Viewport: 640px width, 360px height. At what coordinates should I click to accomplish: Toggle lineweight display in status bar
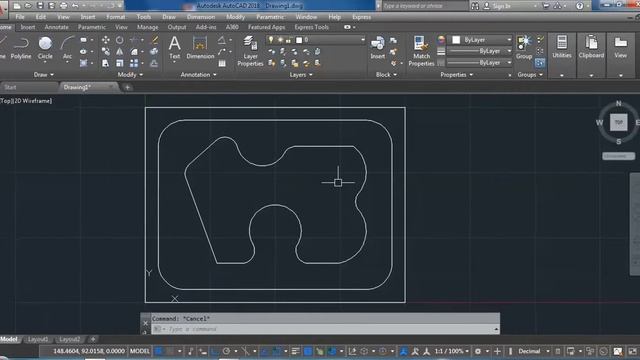click(x=296, y=351)
